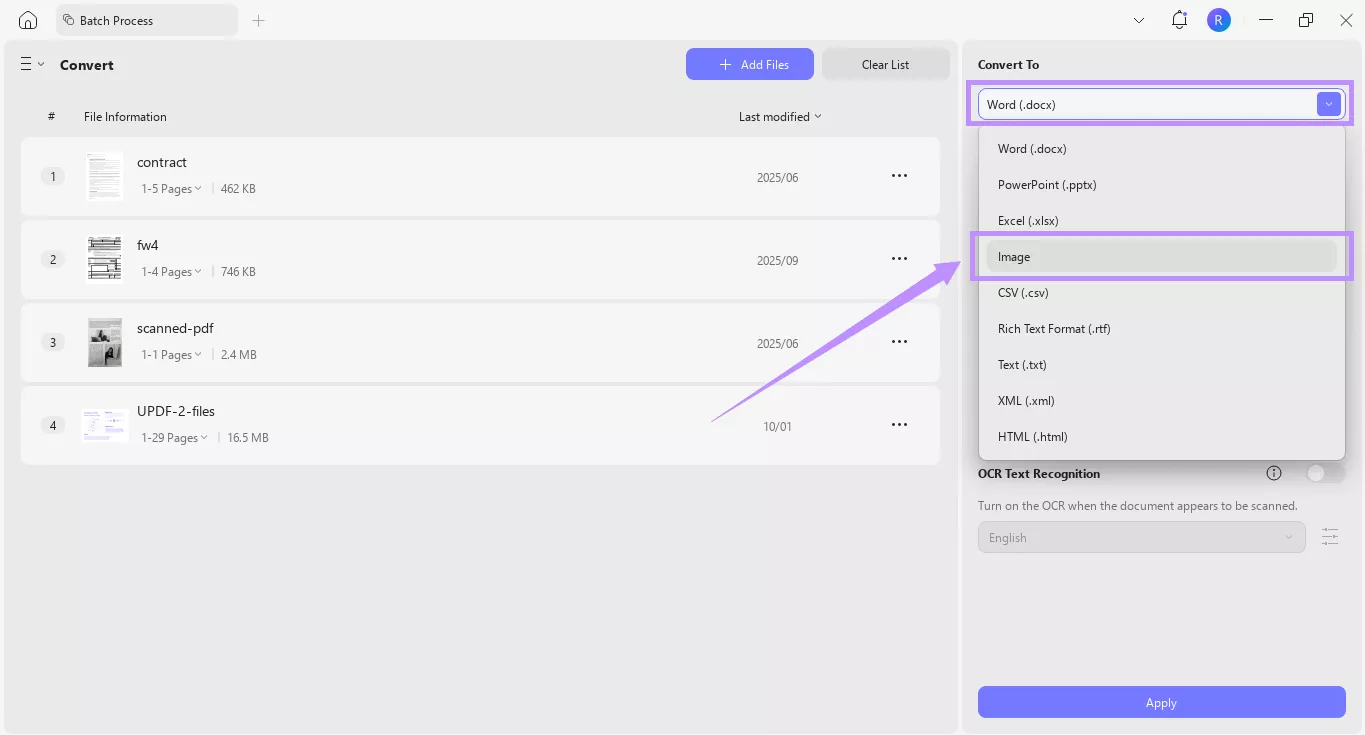1365x735 pixels.
Task: Go to the Home screen icon
Action: 28,20
